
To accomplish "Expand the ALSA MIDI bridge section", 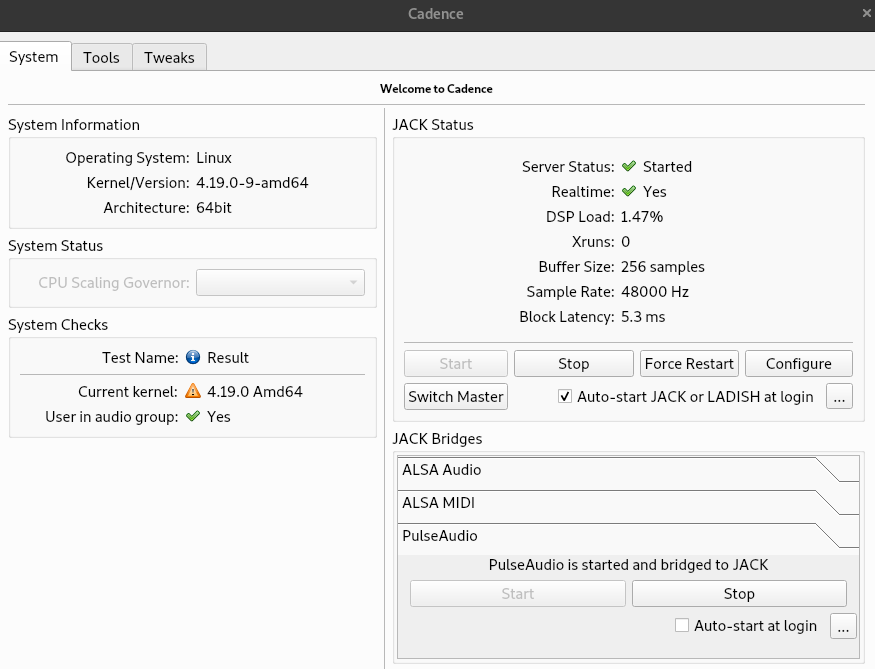I will click(x=628, y=503).
